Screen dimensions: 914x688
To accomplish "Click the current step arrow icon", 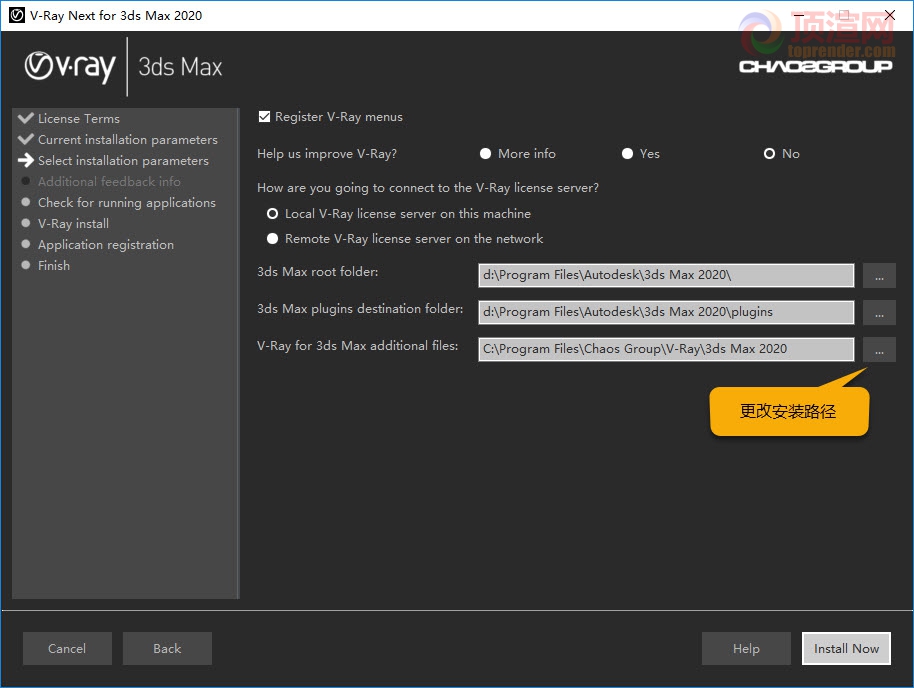I will click(26, 160).
